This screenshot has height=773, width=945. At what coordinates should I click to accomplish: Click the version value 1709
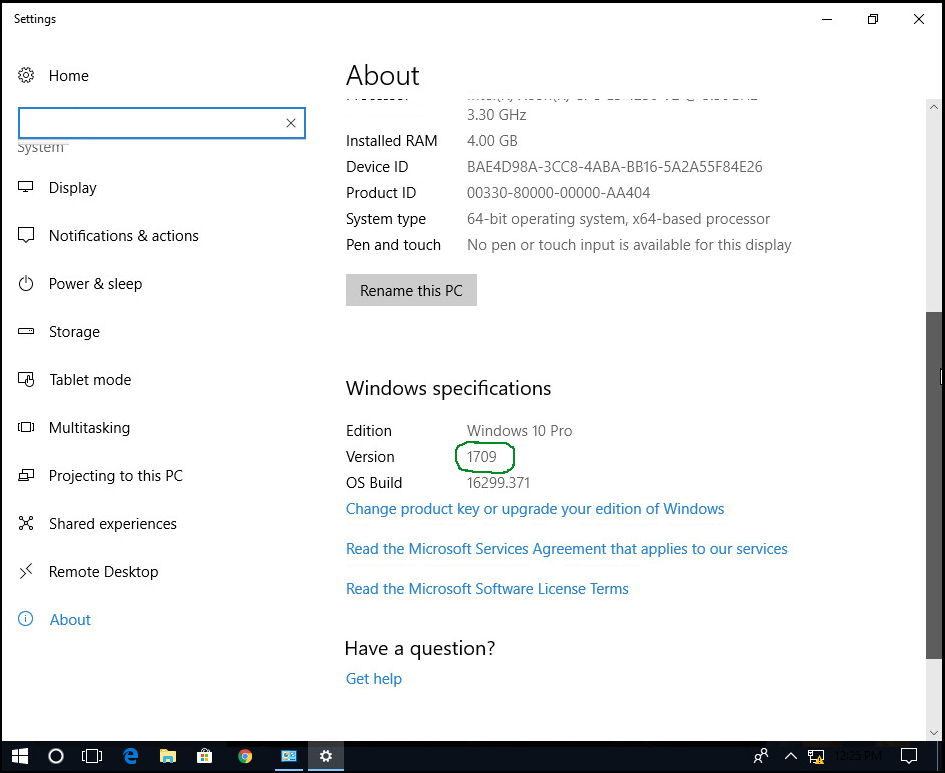point(482,457)
